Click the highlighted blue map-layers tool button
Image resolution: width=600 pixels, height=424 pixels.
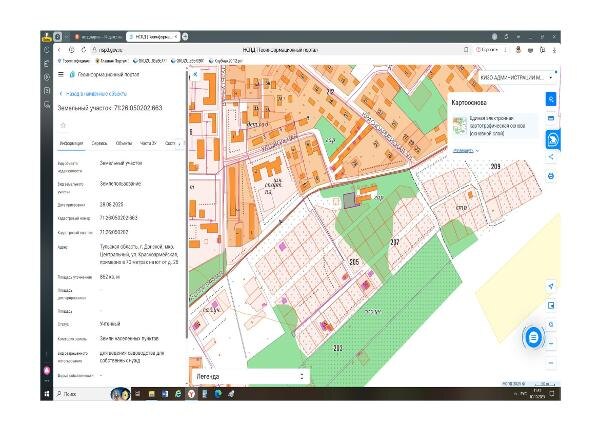pyautogui.click(x=553, y=139)
